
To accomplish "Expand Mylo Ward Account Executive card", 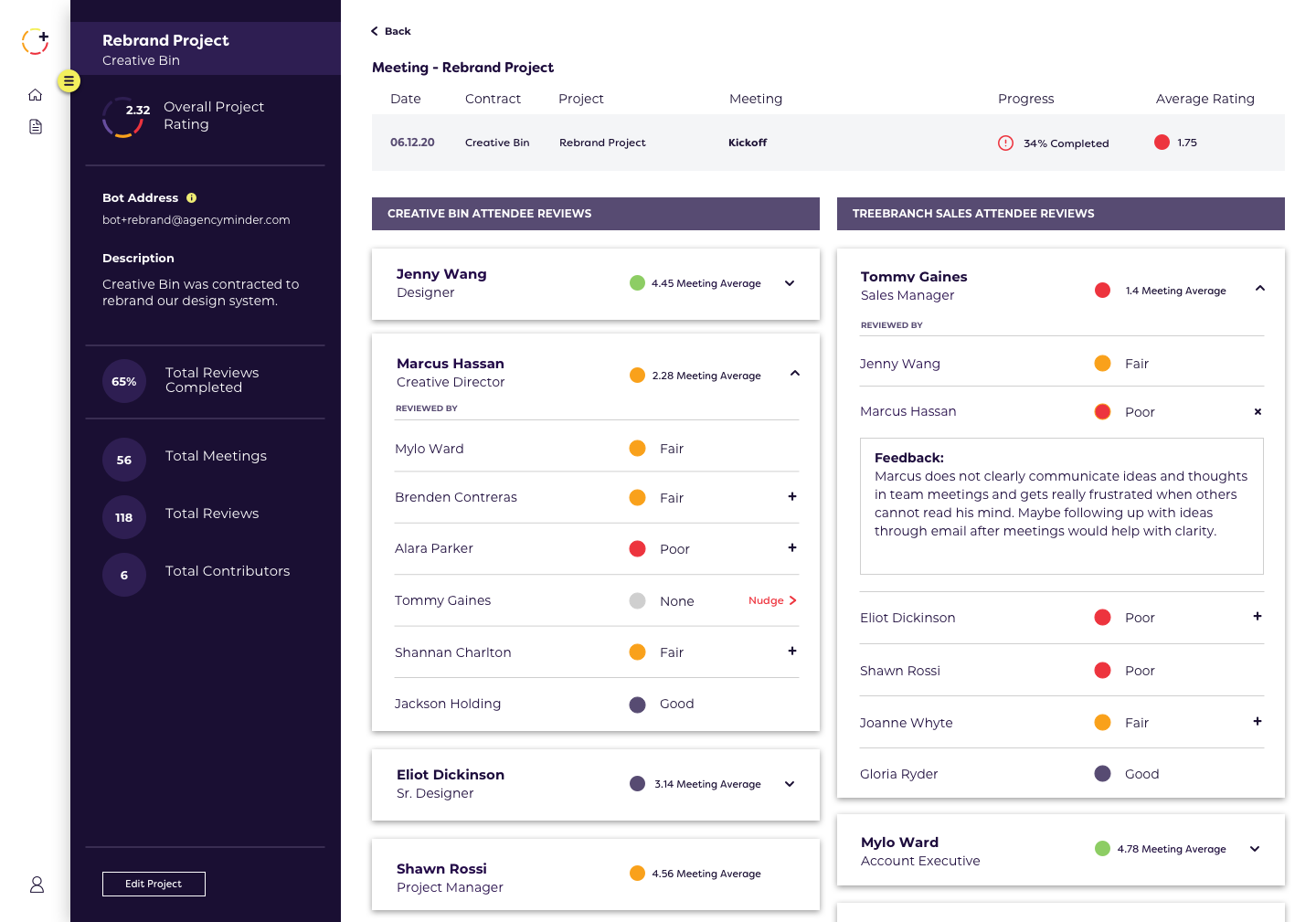I will pos(1255,849).
